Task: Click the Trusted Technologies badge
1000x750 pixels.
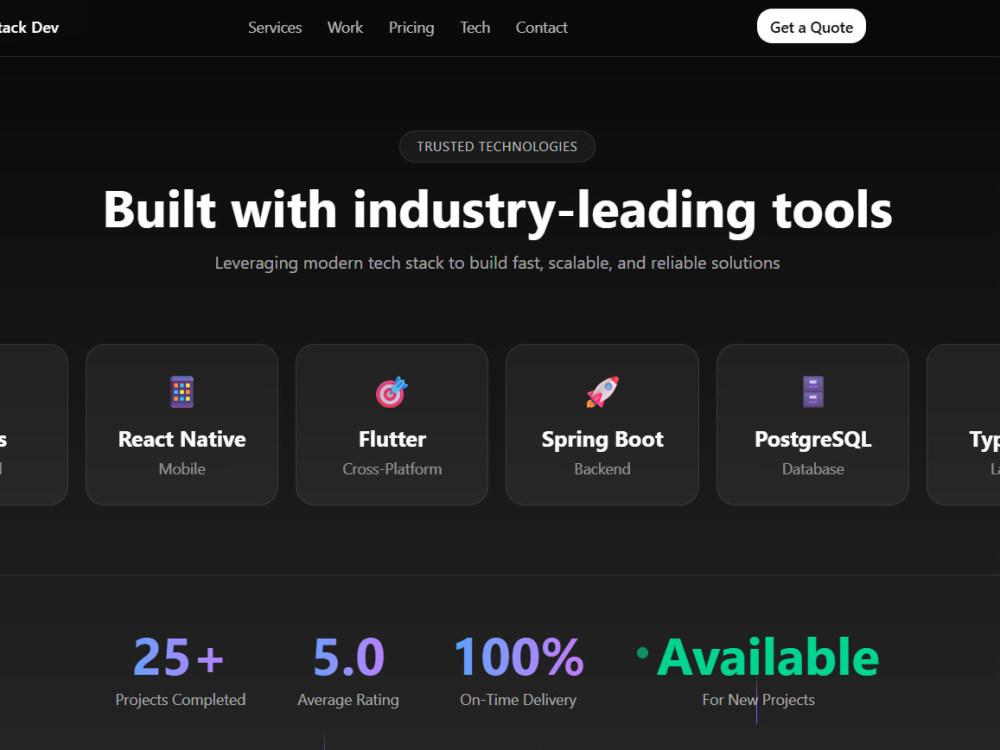Action: [x=497, y=147]
